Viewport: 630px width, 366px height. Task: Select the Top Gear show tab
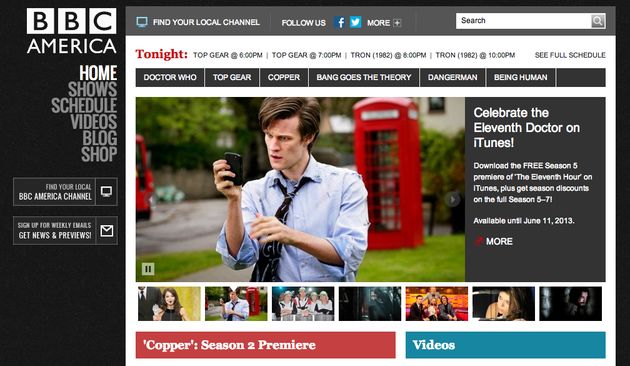tap(232, 78)
